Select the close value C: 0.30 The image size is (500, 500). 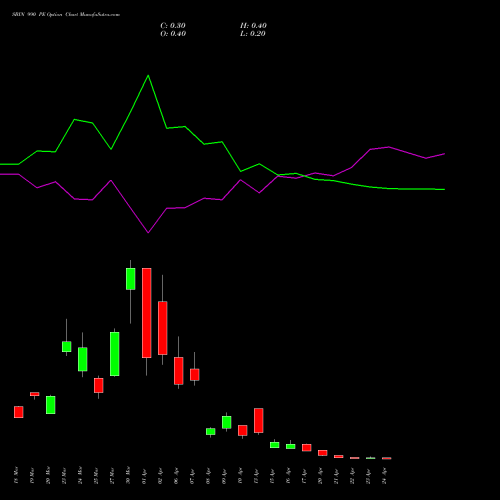pos(173,26)
